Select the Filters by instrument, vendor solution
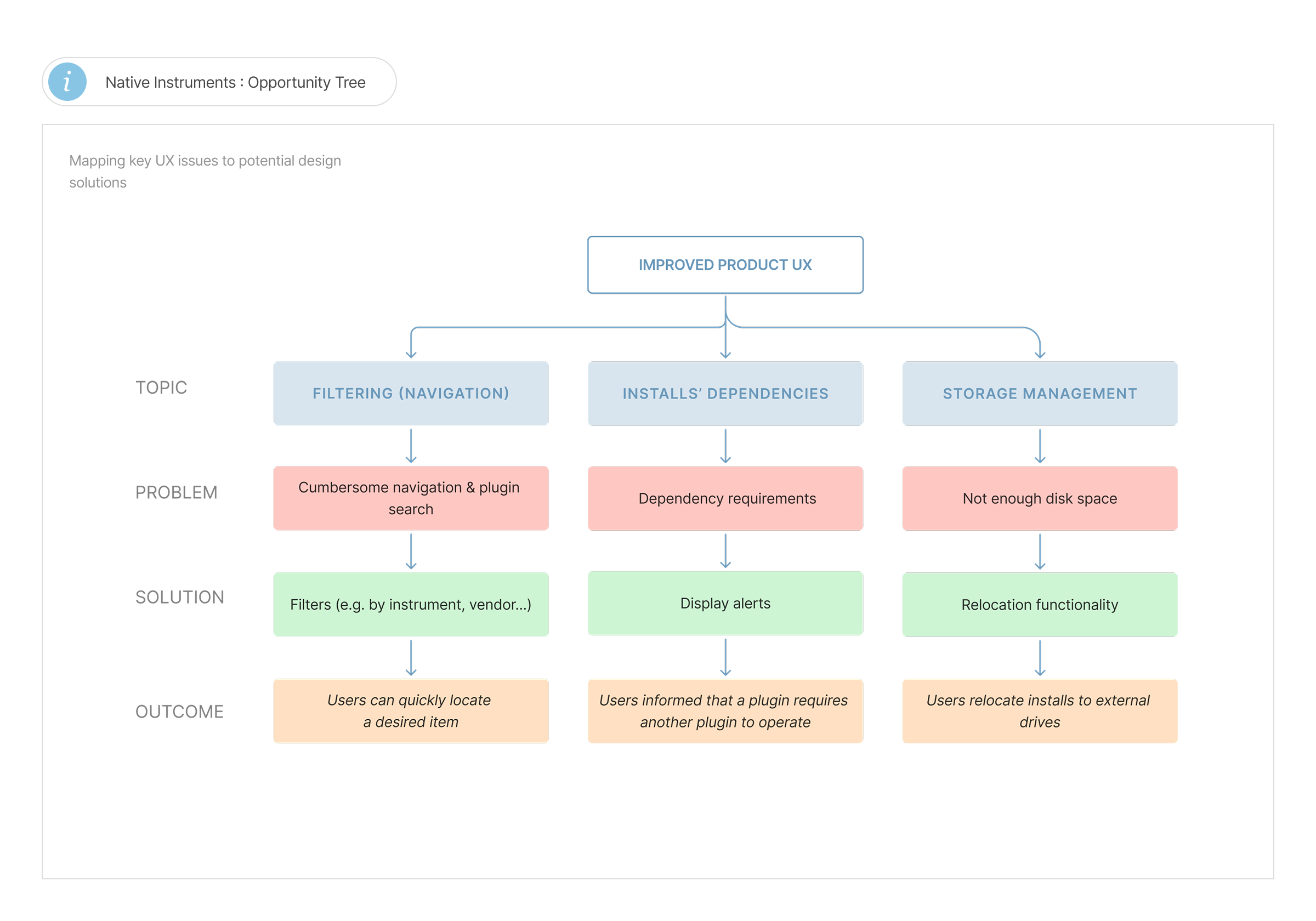Screen dimensions: 1316x921 coord(411,605)
